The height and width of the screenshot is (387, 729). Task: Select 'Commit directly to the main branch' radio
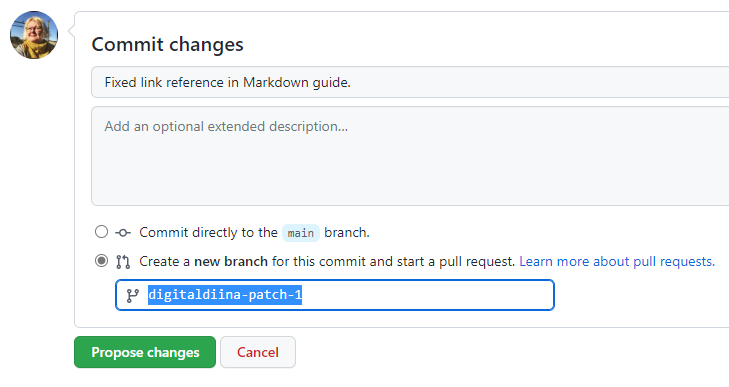101,232
